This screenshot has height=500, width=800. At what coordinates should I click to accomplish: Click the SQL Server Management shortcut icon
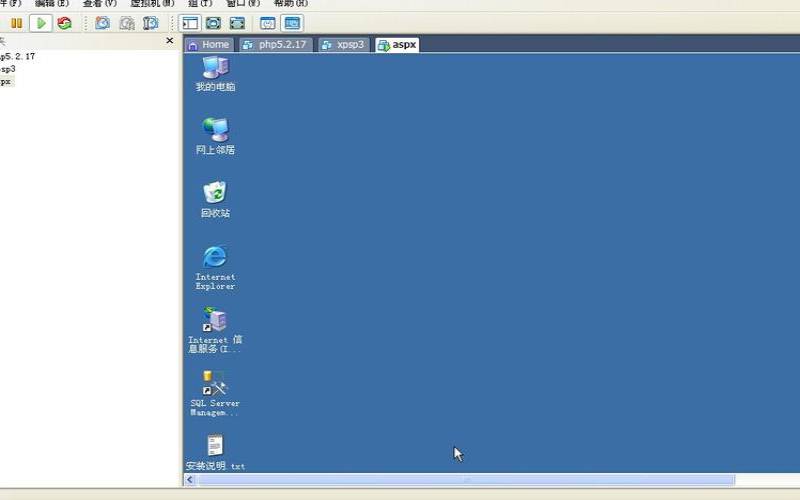[215, 393]
